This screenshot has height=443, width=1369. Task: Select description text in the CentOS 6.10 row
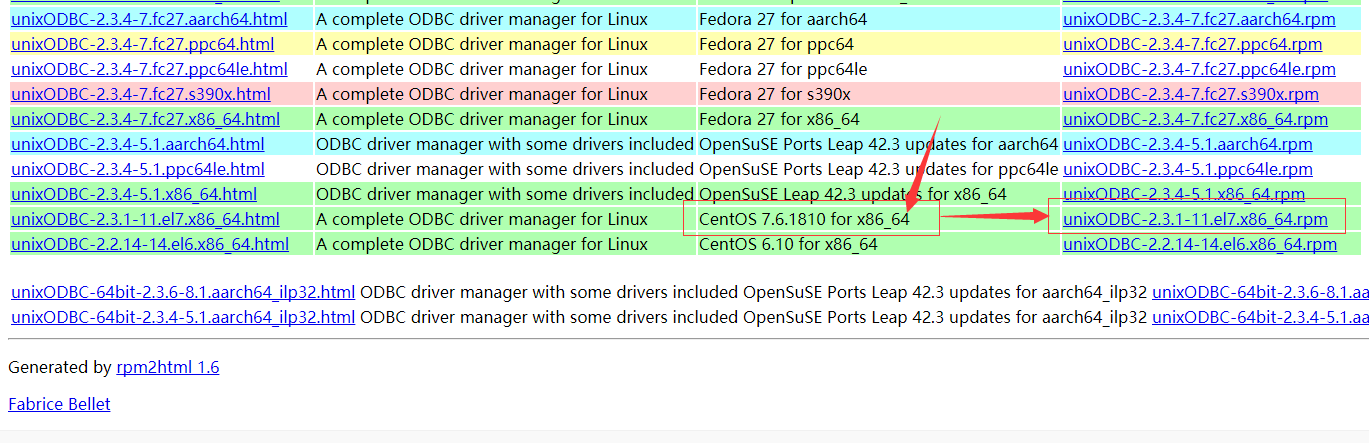pyautogui.click(x=482, y=244)
